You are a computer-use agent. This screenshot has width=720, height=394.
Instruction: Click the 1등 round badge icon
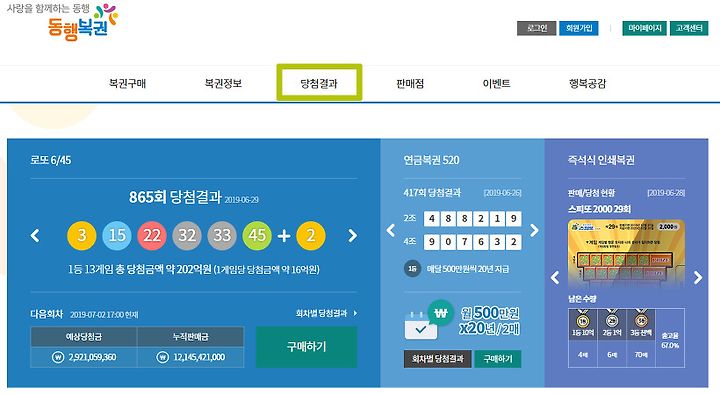pos(412,269)
